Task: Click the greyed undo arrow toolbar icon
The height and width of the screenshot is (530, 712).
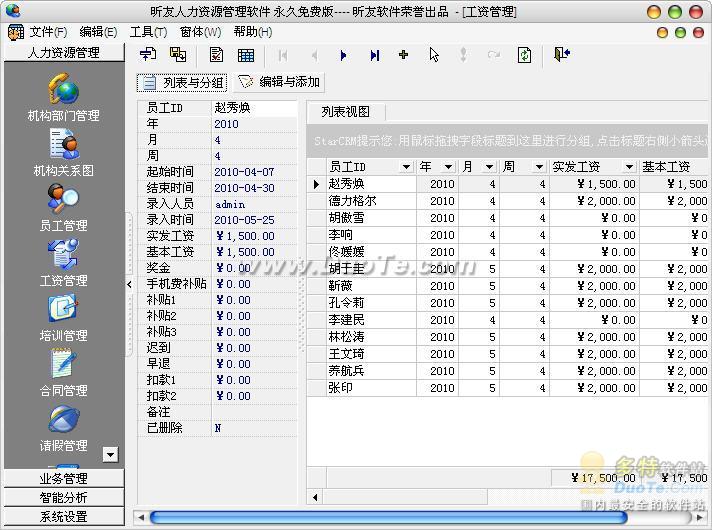Action: point(494,55)
